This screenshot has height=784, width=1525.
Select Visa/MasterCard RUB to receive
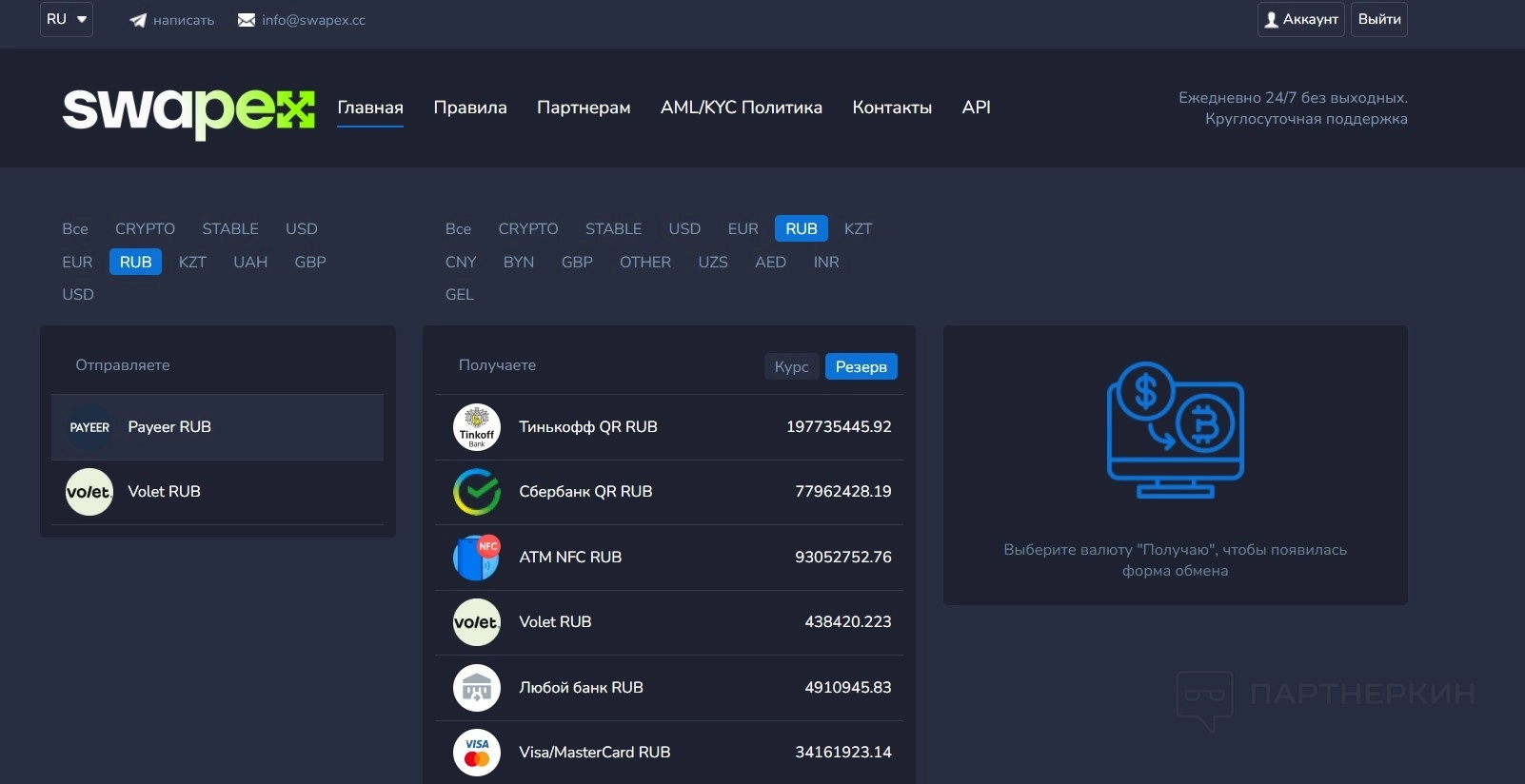click(669, 753)
